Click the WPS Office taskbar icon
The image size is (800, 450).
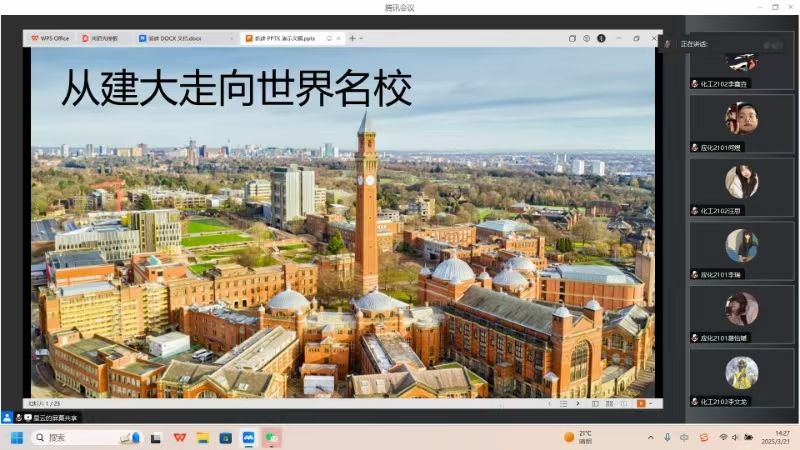click(x=180, y=437)
